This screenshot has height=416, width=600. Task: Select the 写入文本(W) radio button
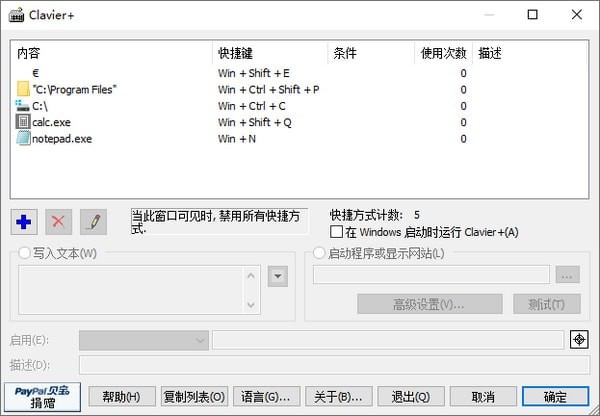click(24, 253)
